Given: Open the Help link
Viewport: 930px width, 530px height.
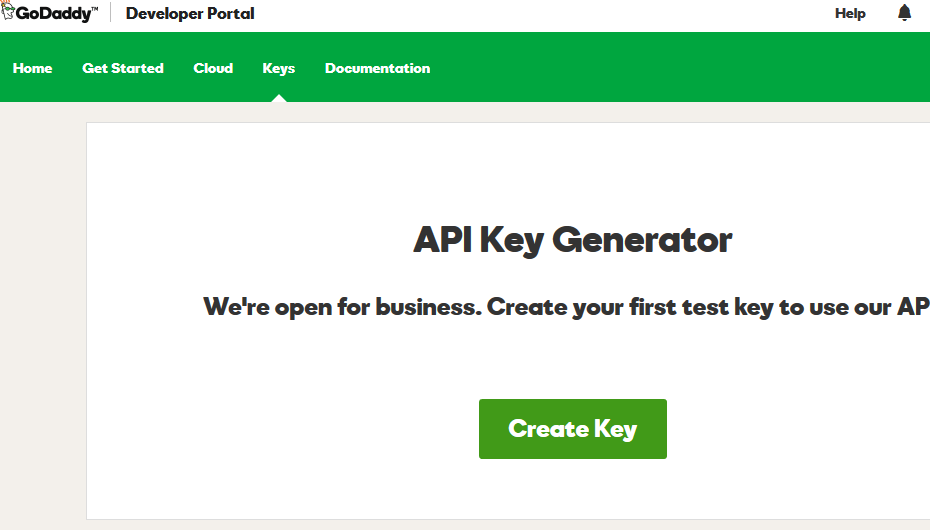Looking at the screenshot, I should coord(850,14).
